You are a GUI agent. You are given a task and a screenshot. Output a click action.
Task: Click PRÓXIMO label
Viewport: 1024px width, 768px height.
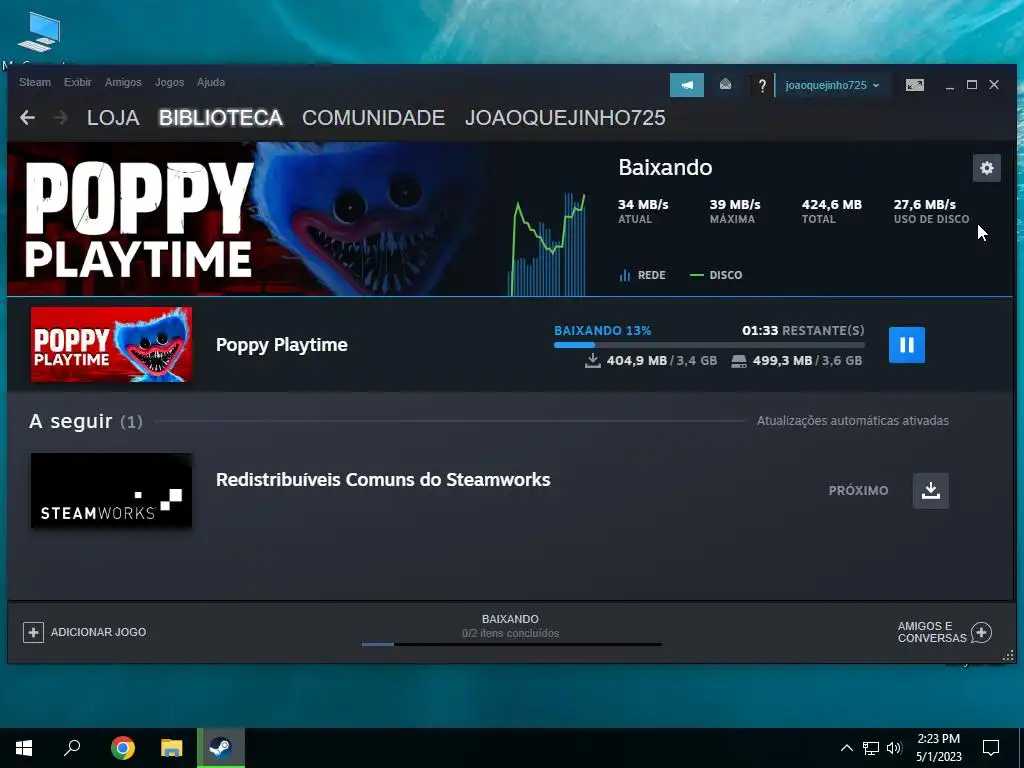pos(858,490)
